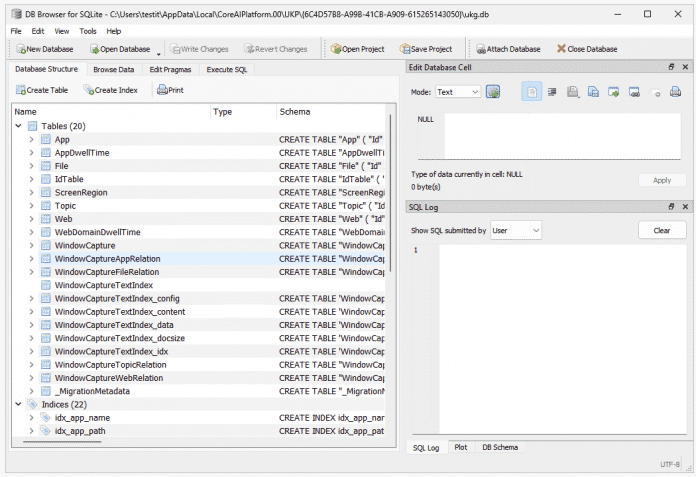Switch to the Execute SQL tab

[x=227, y=70]
